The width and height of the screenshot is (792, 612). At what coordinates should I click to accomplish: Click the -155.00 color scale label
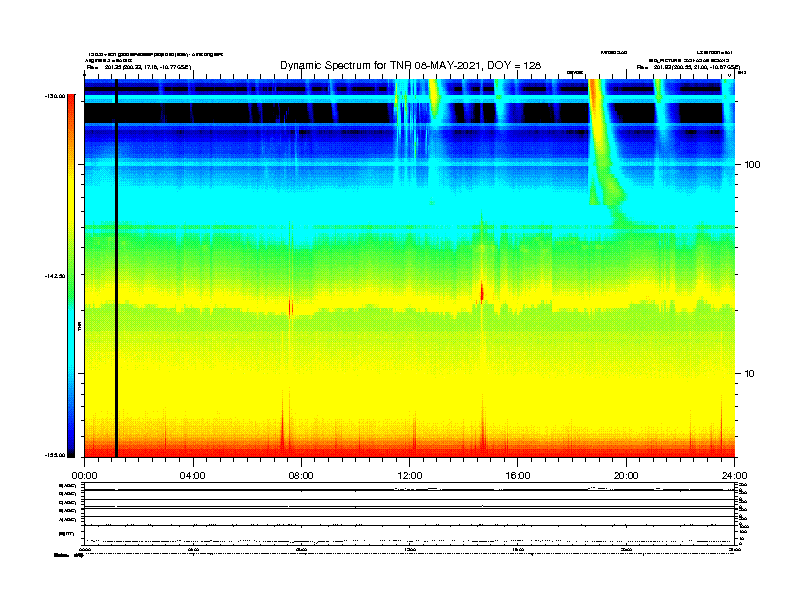[55, 455]
